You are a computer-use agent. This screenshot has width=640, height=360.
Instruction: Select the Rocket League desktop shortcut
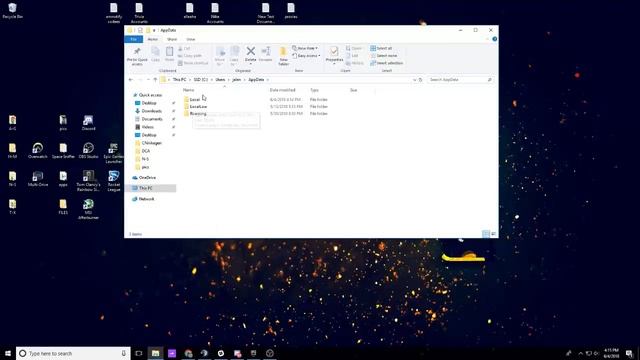tap(113, 181)
